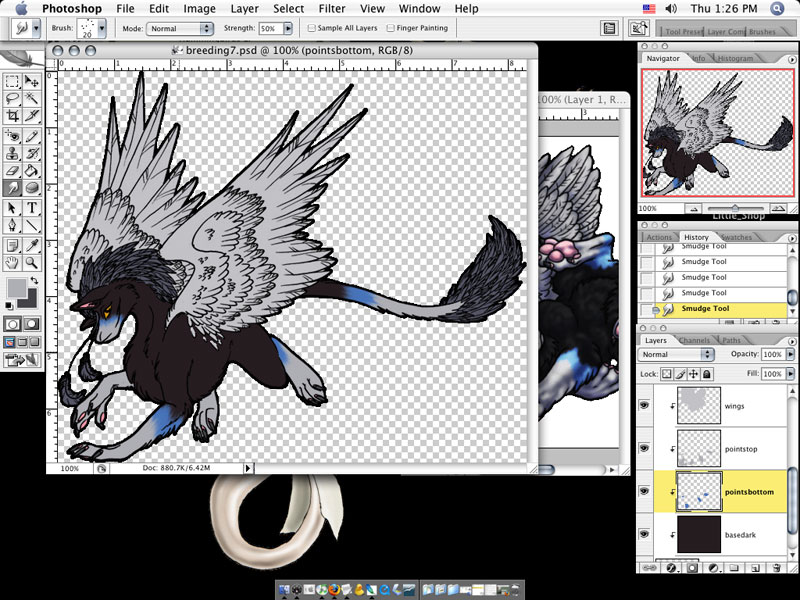Switch to Quick Mask mode
This screenshot has width=800, height=600.
[x=32, y=324]
